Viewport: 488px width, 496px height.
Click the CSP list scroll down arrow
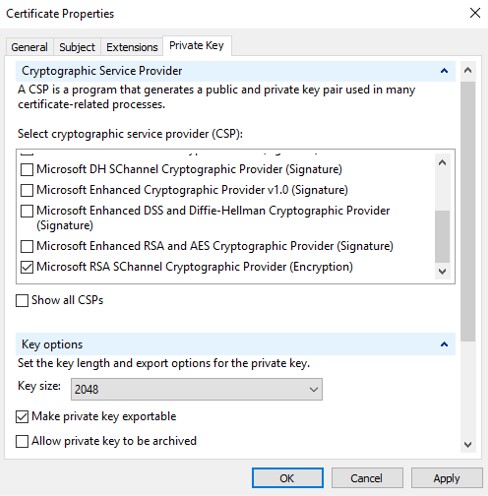442,271
